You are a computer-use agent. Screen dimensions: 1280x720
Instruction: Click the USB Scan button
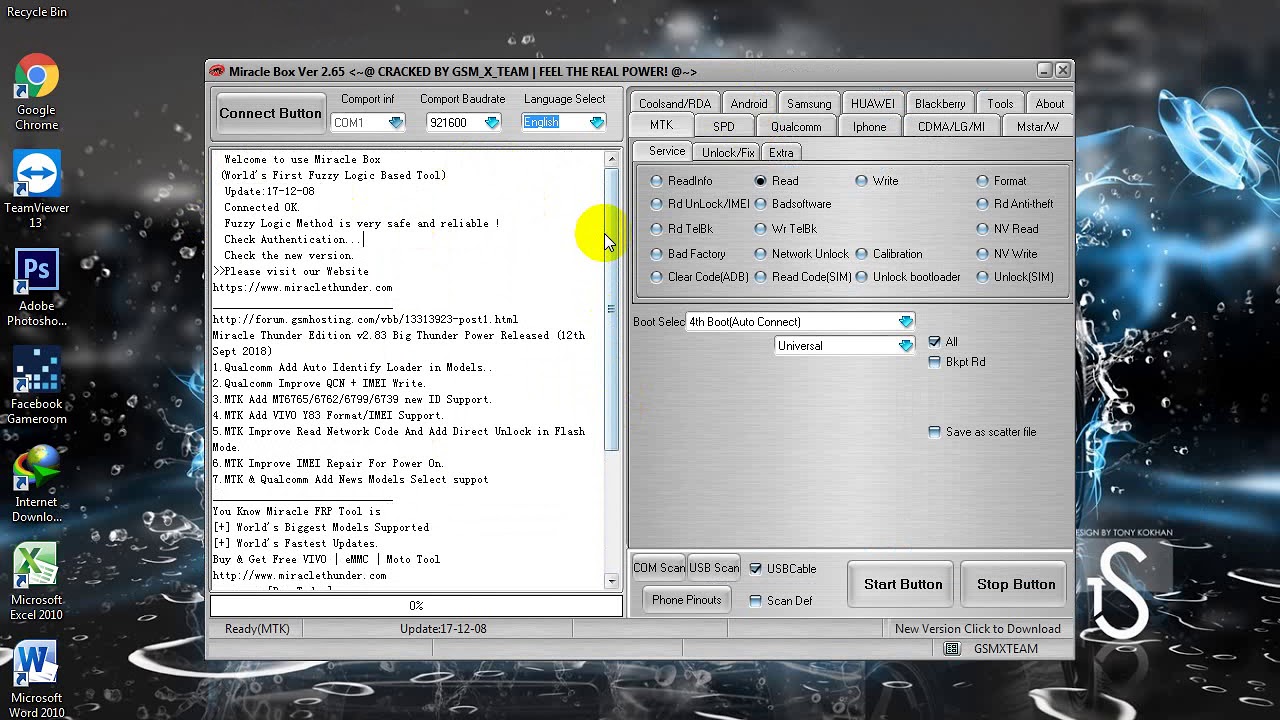coord(714,568)
